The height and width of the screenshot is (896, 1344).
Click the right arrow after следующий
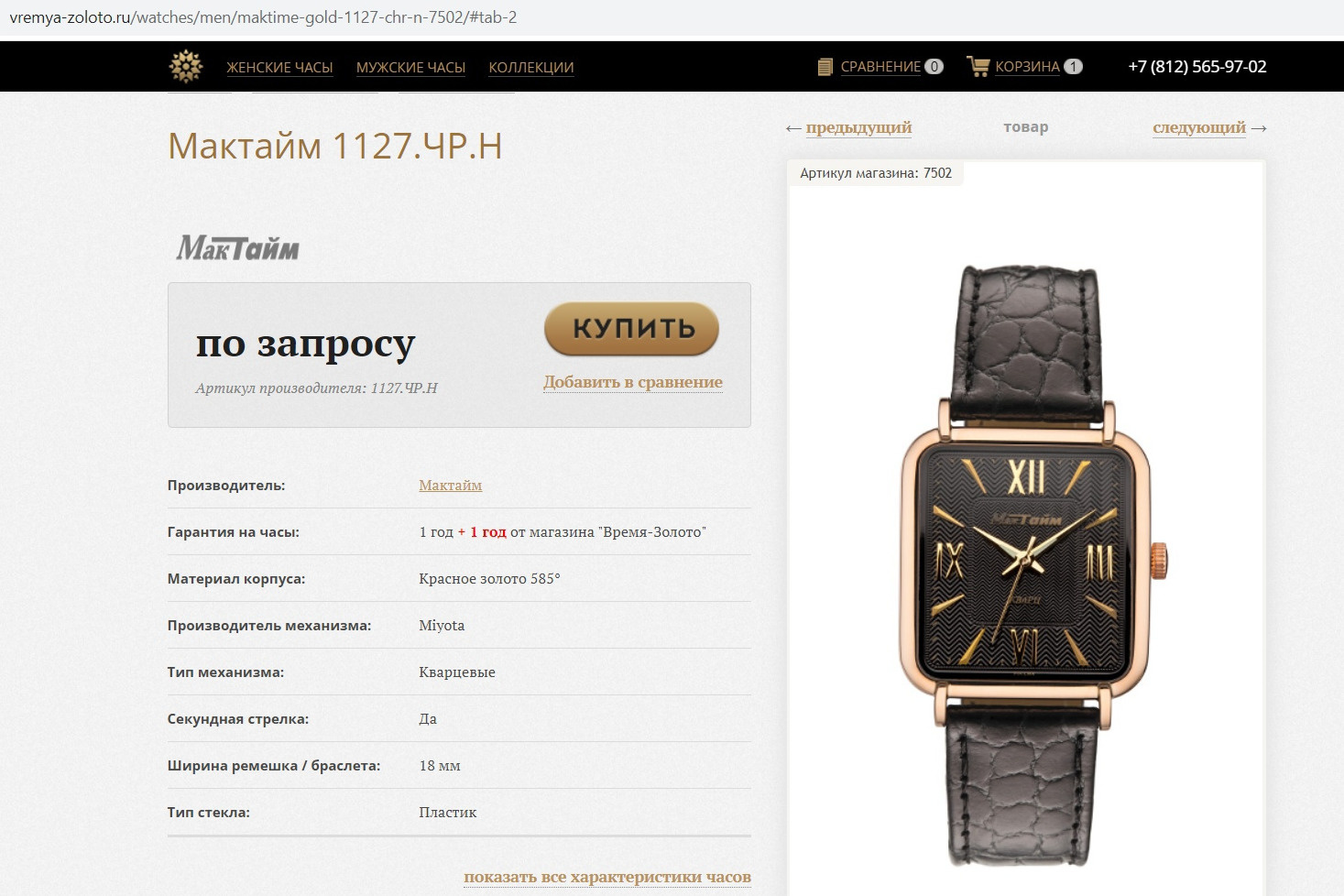[1259, 128]
